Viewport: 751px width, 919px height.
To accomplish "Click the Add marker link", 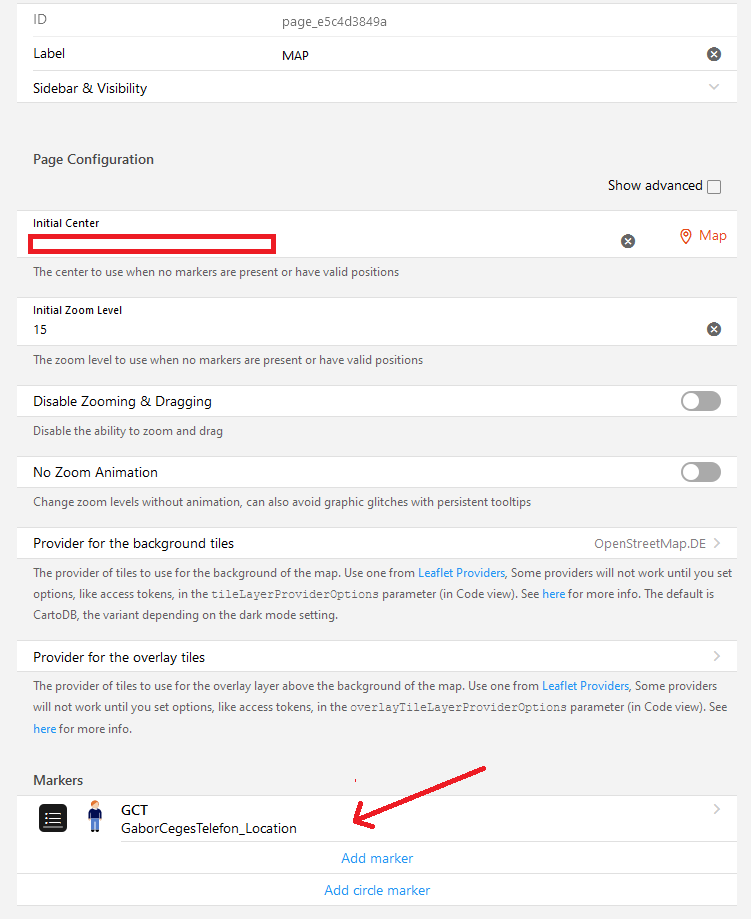I will pos(377,858).
